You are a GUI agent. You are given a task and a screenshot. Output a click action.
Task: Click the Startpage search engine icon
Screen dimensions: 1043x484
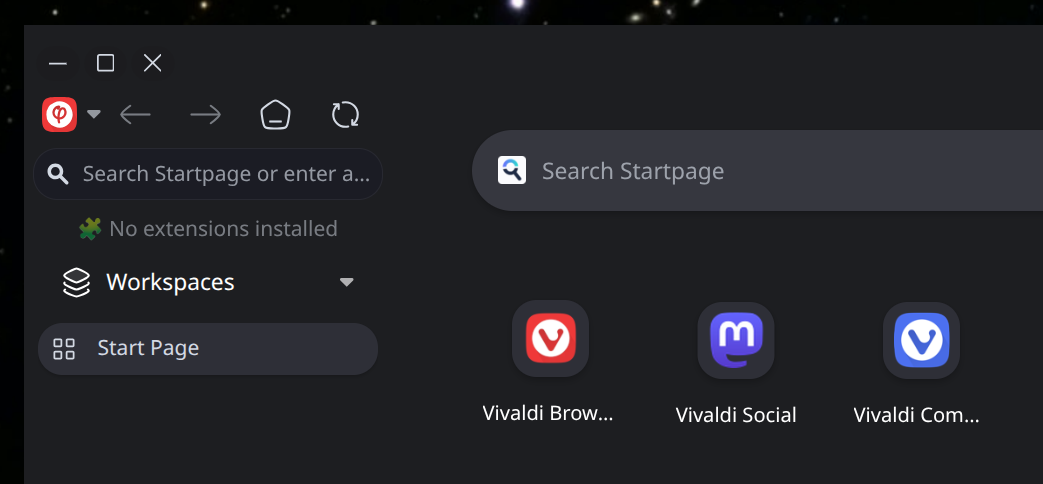[512, 170]
